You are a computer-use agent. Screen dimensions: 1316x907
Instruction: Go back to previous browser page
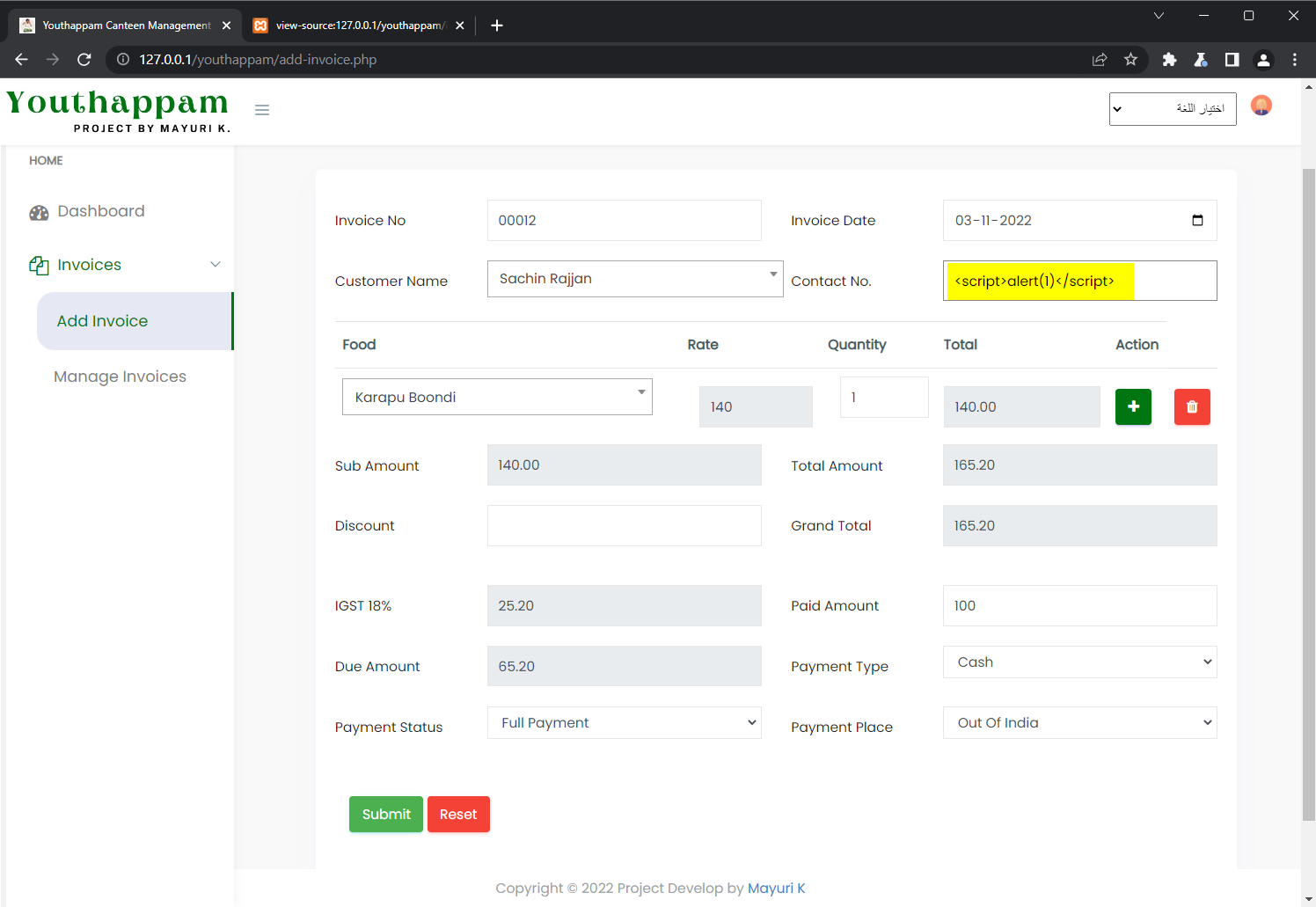tap(22, 60)
